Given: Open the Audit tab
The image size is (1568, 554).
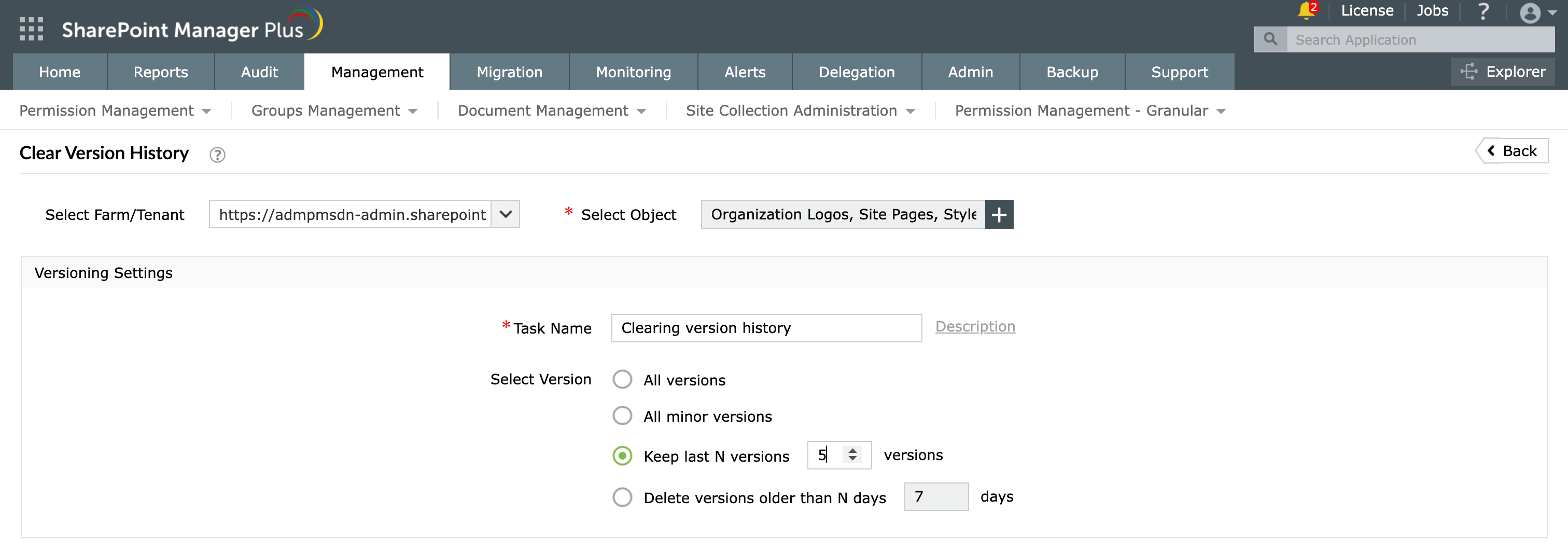Looking at the screenshot, I should pyautogui.click(x=259, y=72).
